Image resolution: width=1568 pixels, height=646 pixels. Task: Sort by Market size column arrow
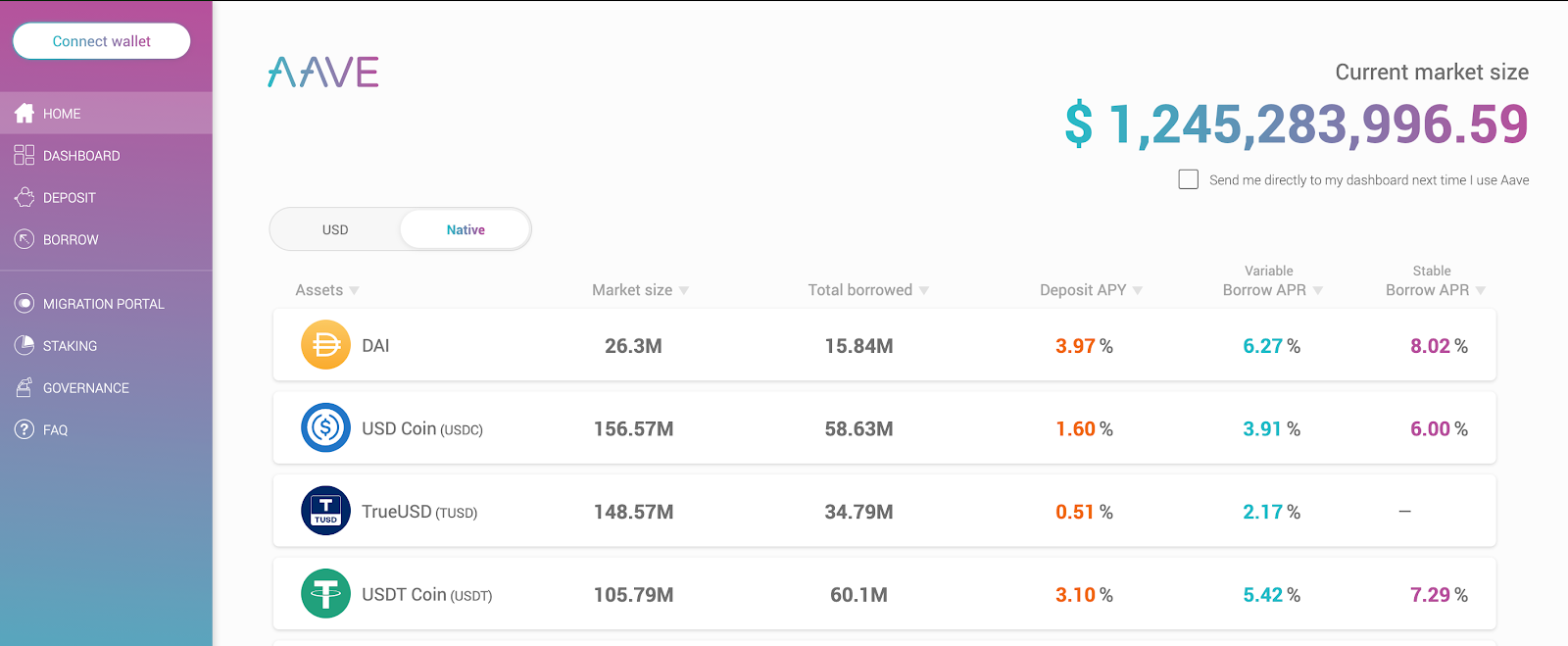pyautogui.click(x=684, y=290)
